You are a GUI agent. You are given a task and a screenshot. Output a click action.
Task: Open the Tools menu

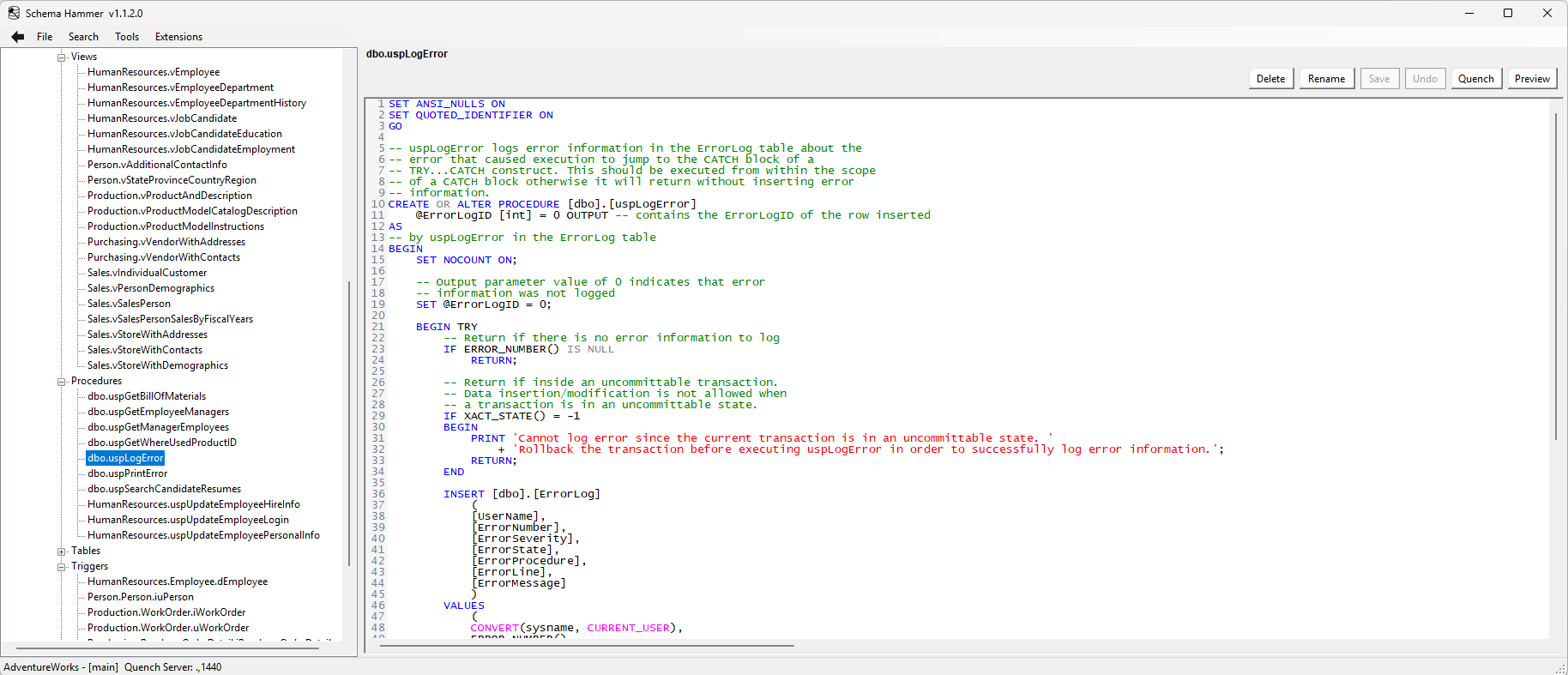click(x=127, y=37)
